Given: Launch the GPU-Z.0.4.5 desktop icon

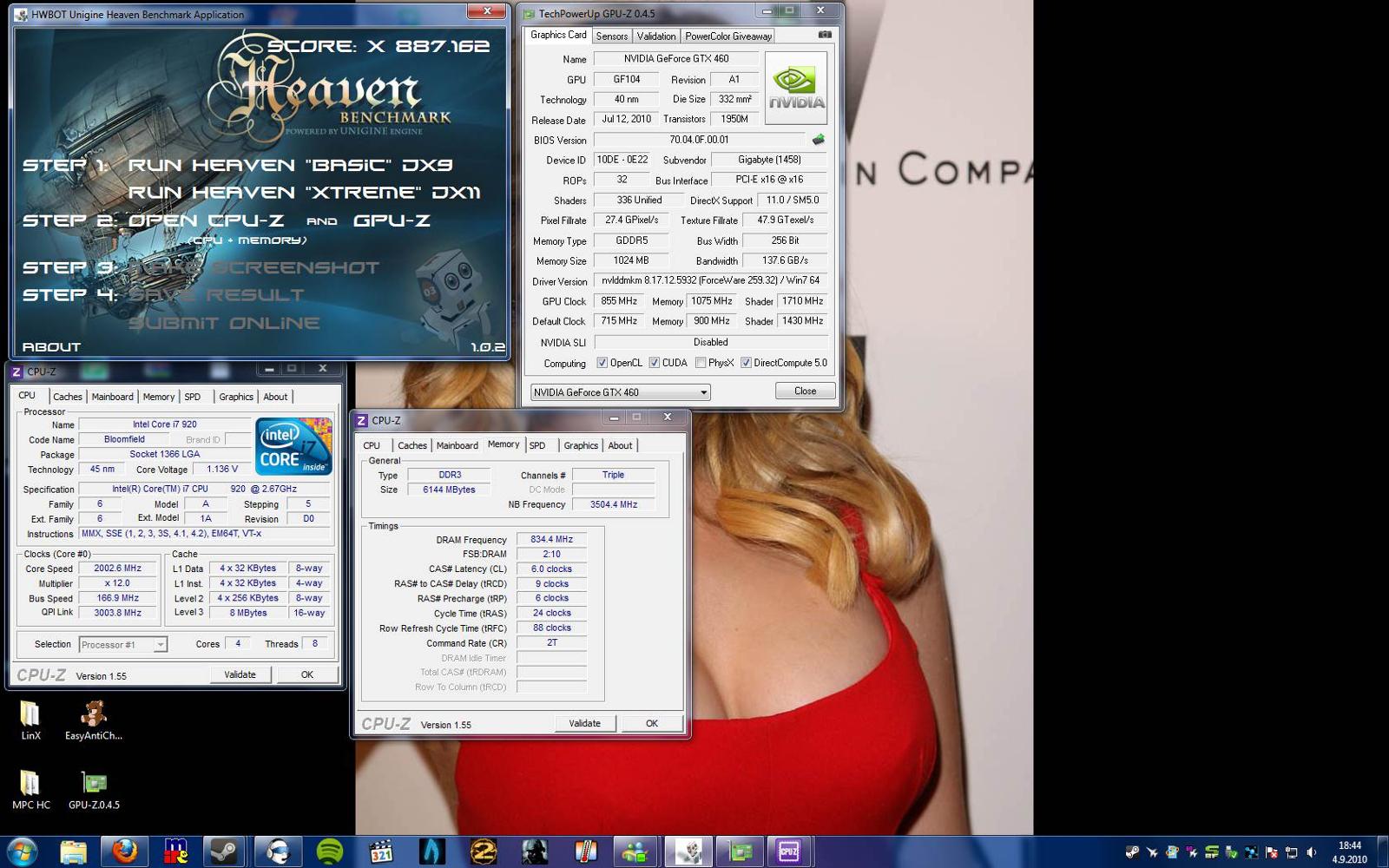Looking at the screenshot, I should [94, 790].
